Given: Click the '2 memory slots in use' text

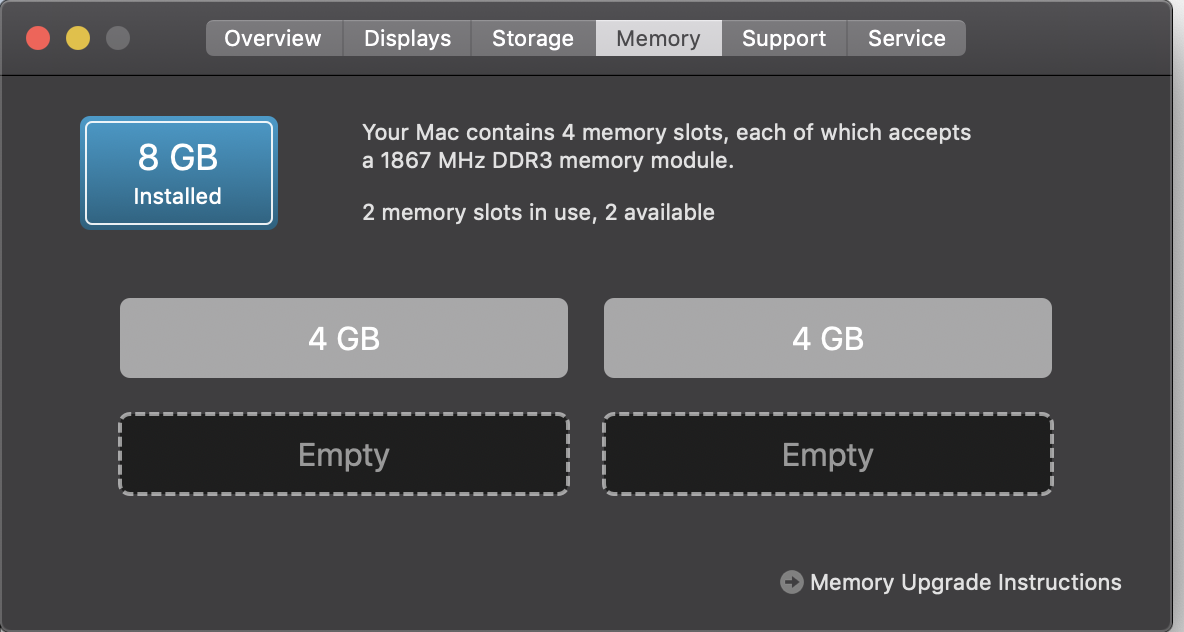Looking at the screenshot, I should coord(479,212).
